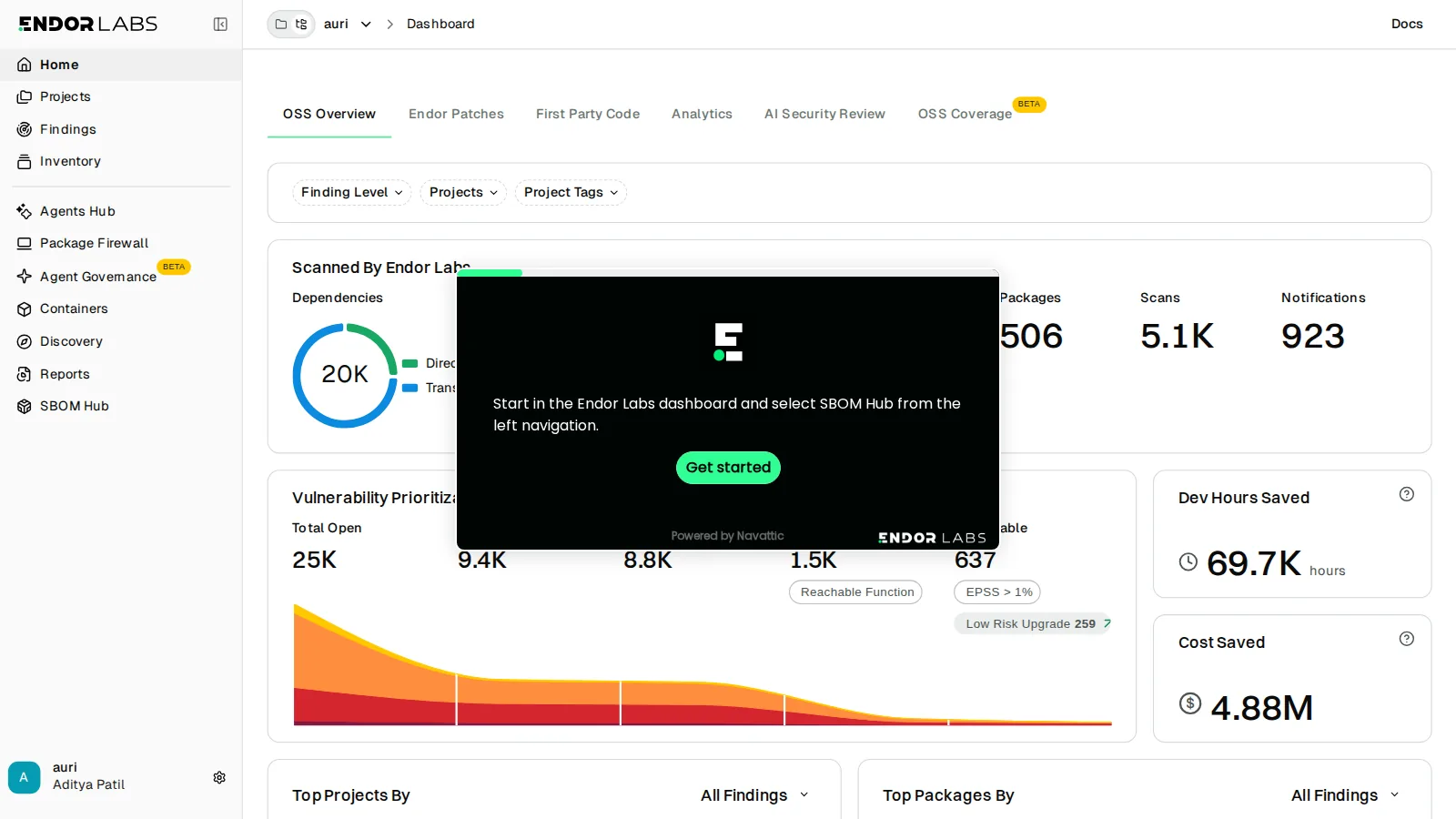The width and height of the screenshot is (1456, 819).
Task: Click Powered by Navattic link
Action: point(727,536)
